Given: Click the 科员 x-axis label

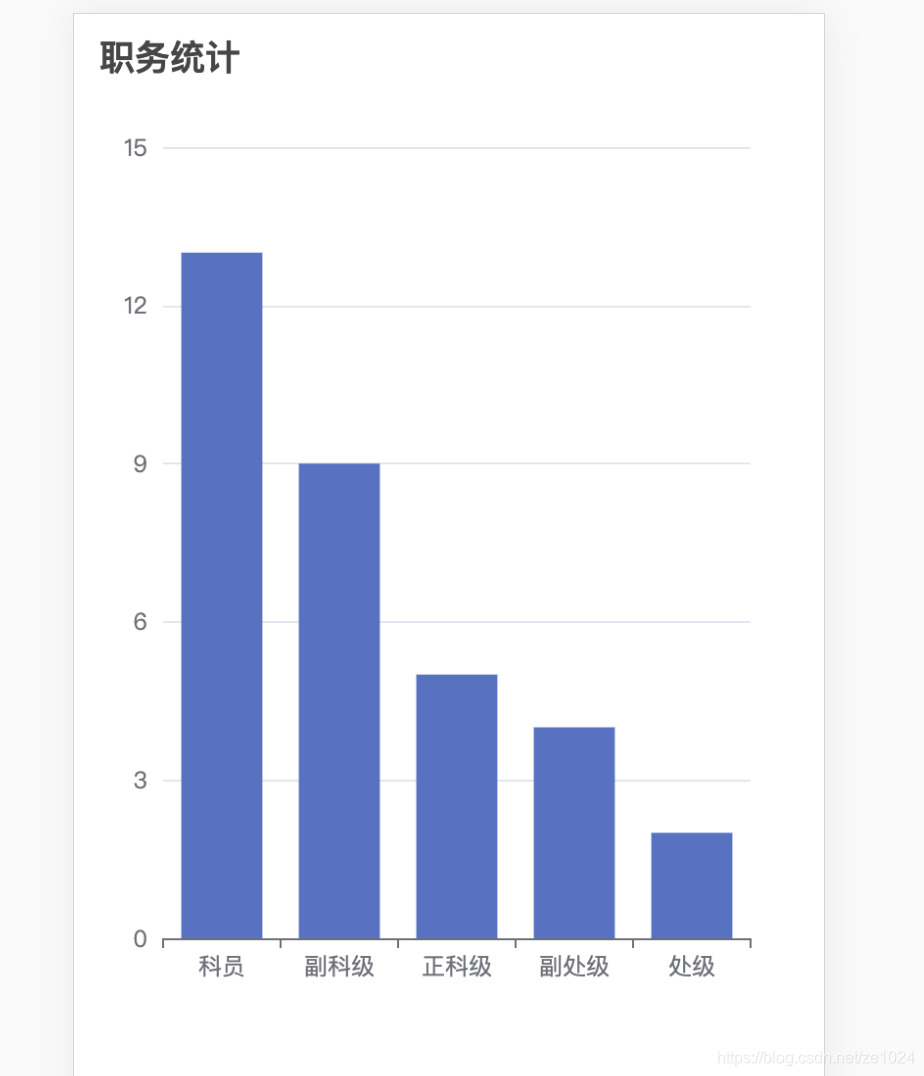Looking at the screenshot, I should point(221,966).
